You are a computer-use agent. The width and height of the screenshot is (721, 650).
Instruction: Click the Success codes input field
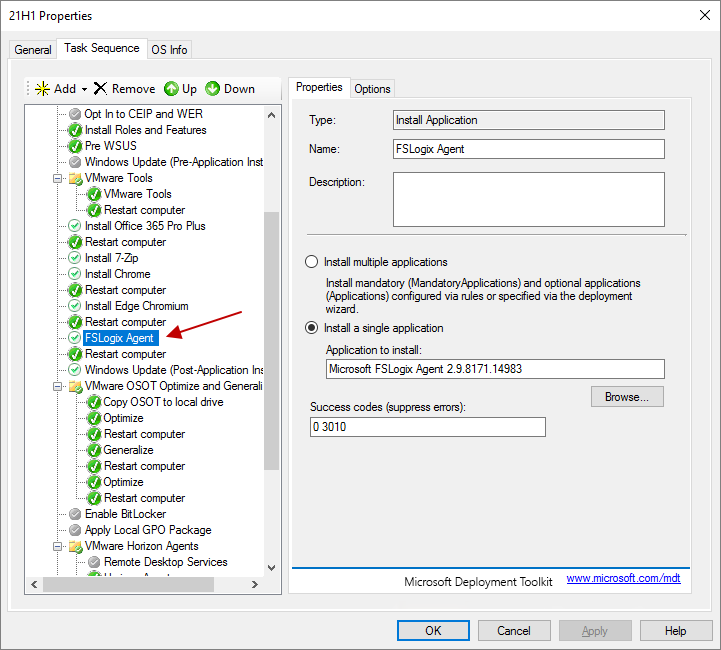[x=428, y=427]
